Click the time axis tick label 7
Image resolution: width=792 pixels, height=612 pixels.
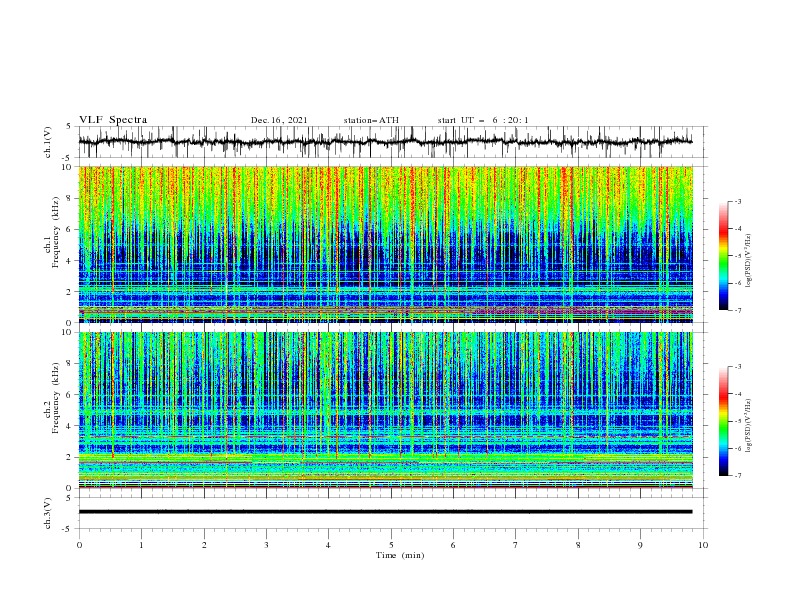[x=516, y=545]
